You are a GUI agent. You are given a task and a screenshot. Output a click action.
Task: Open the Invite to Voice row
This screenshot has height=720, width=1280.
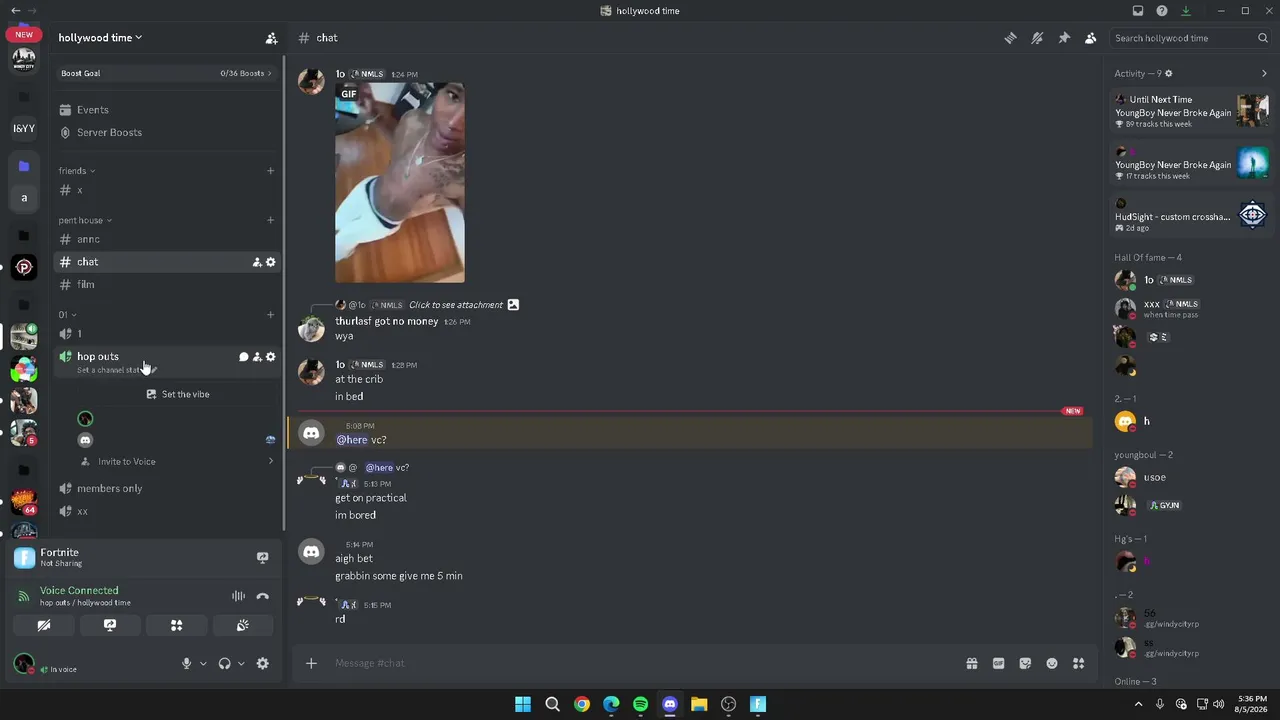click(x=176, y=461)
